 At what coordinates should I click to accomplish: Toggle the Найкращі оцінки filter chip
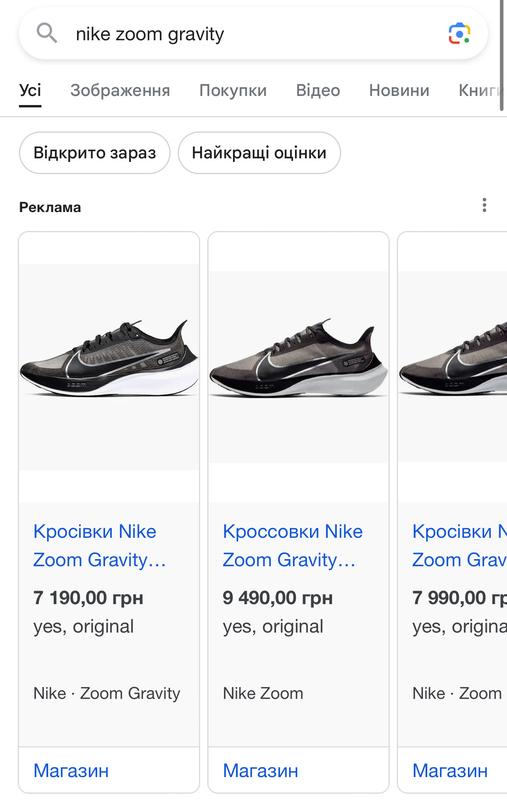click(x=259, y=153)
